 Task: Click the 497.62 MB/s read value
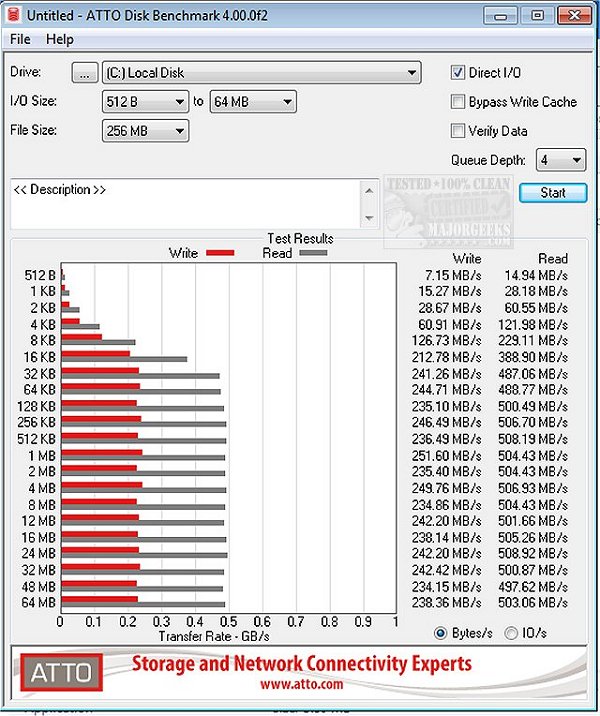click(x=533, y=586)
